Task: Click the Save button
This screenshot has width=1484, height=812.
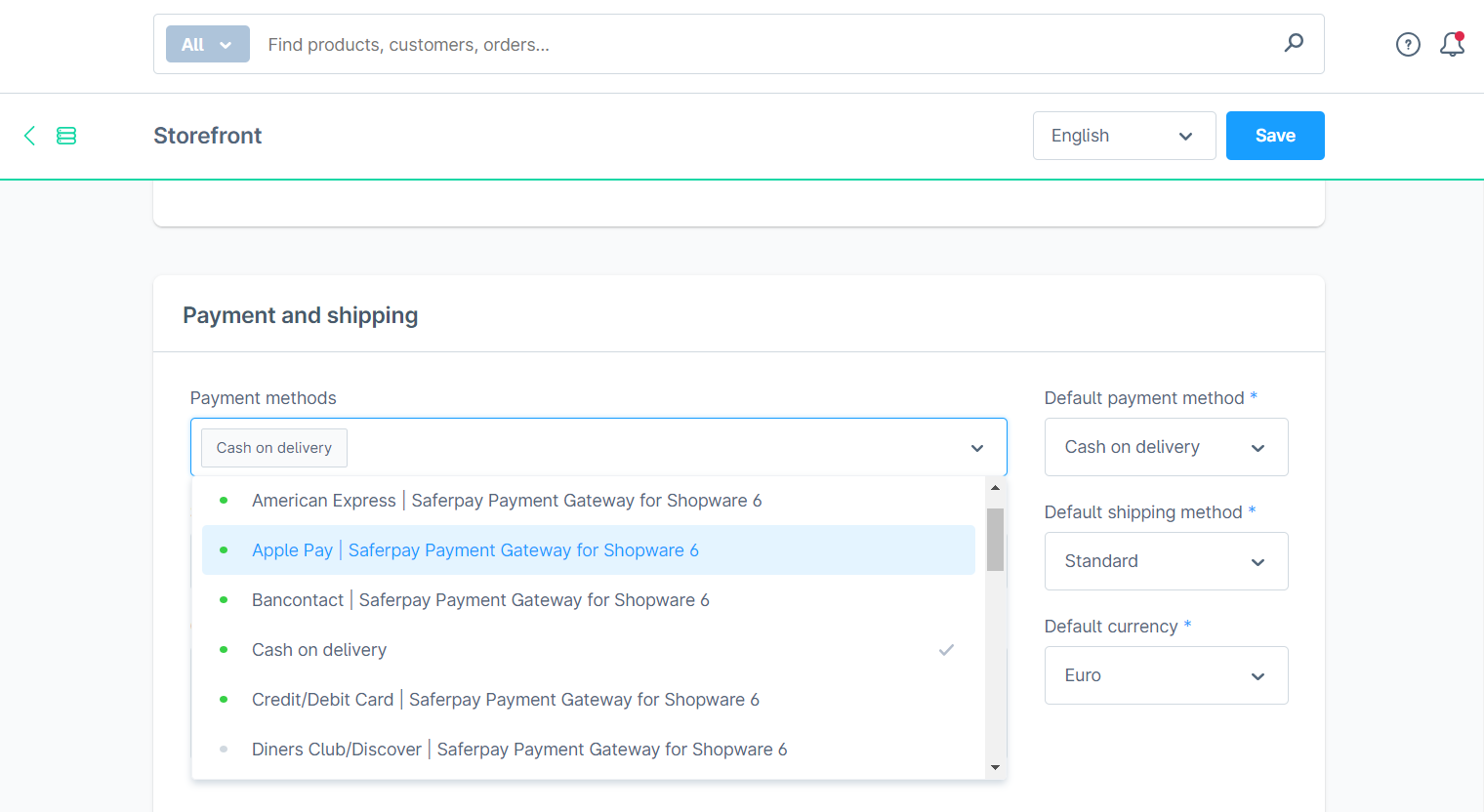Action: [1275, 136]
